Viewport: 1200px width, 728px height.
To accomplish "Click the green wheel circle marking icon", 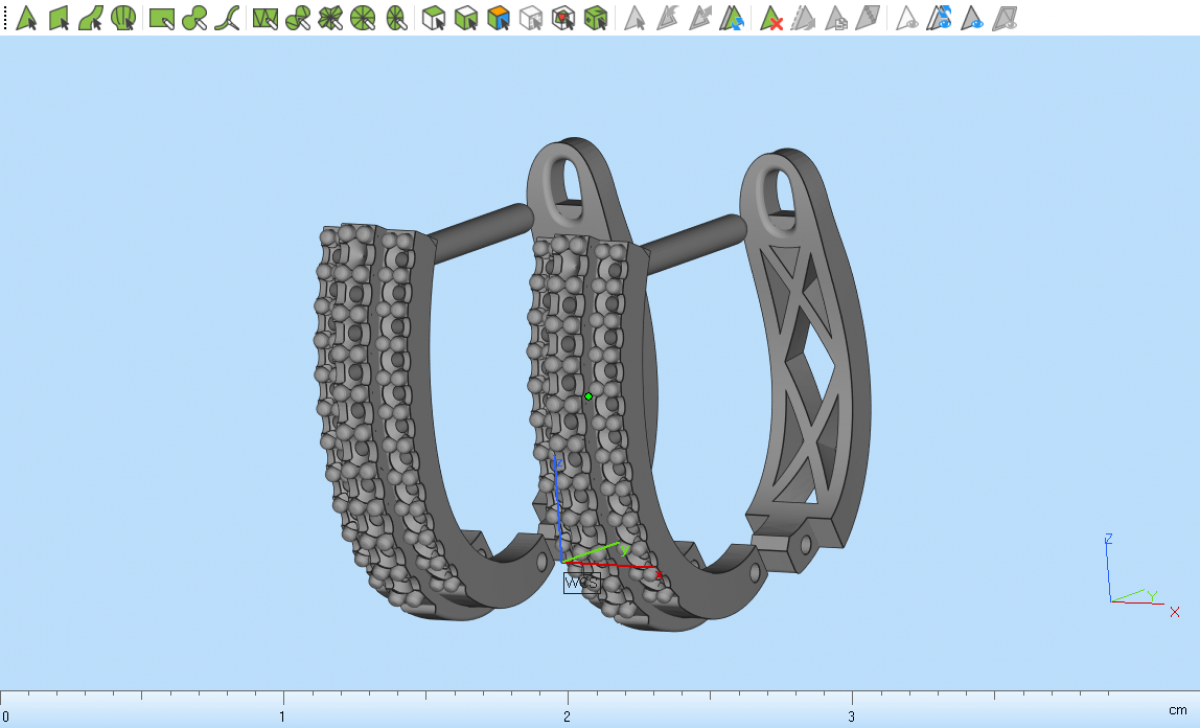I will coord(363,18).
